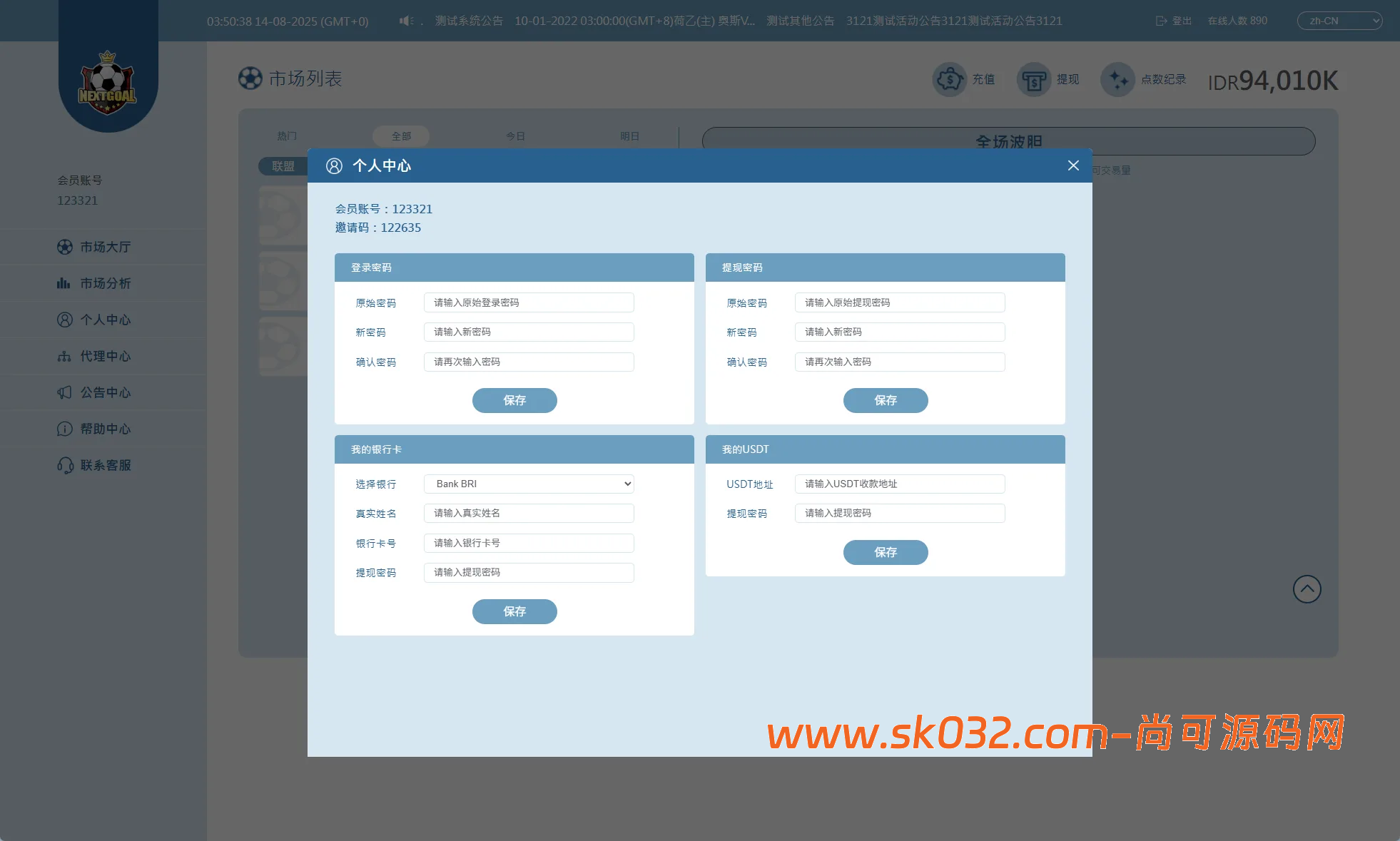Screen dimensions: 1400x841
Task: Click the announcement speaker icon in top bar
Action: 406,21
